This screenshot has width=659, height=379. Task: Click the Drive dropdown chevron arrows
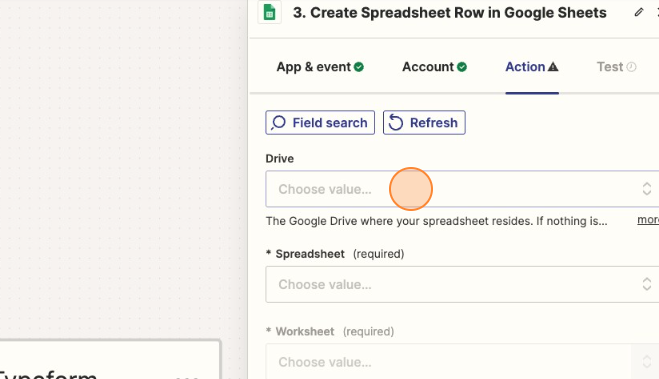[x=647, y=189]
